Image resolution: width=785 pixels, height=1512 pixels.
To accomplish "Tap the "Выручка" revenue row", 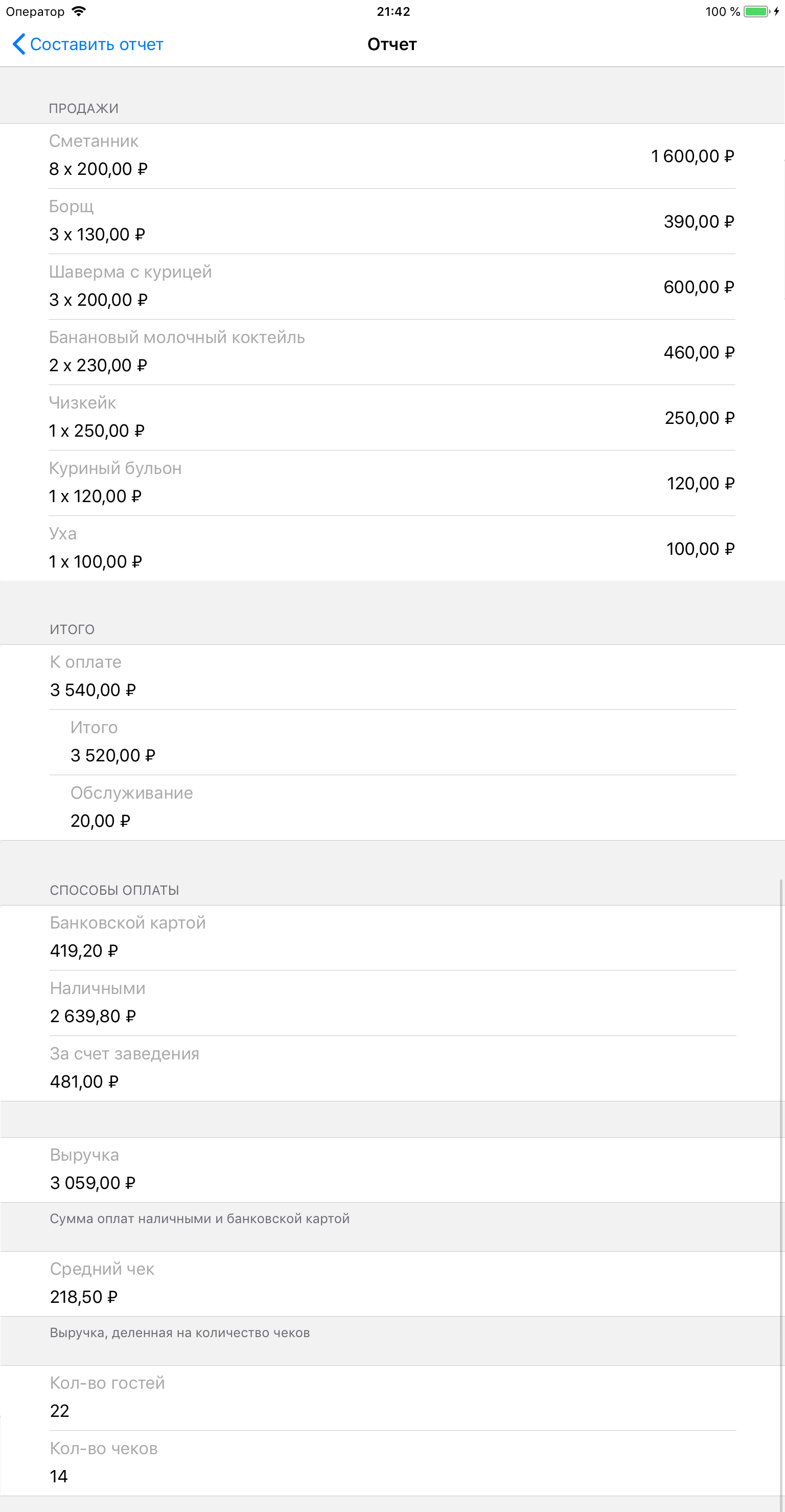I will 392,1169.
